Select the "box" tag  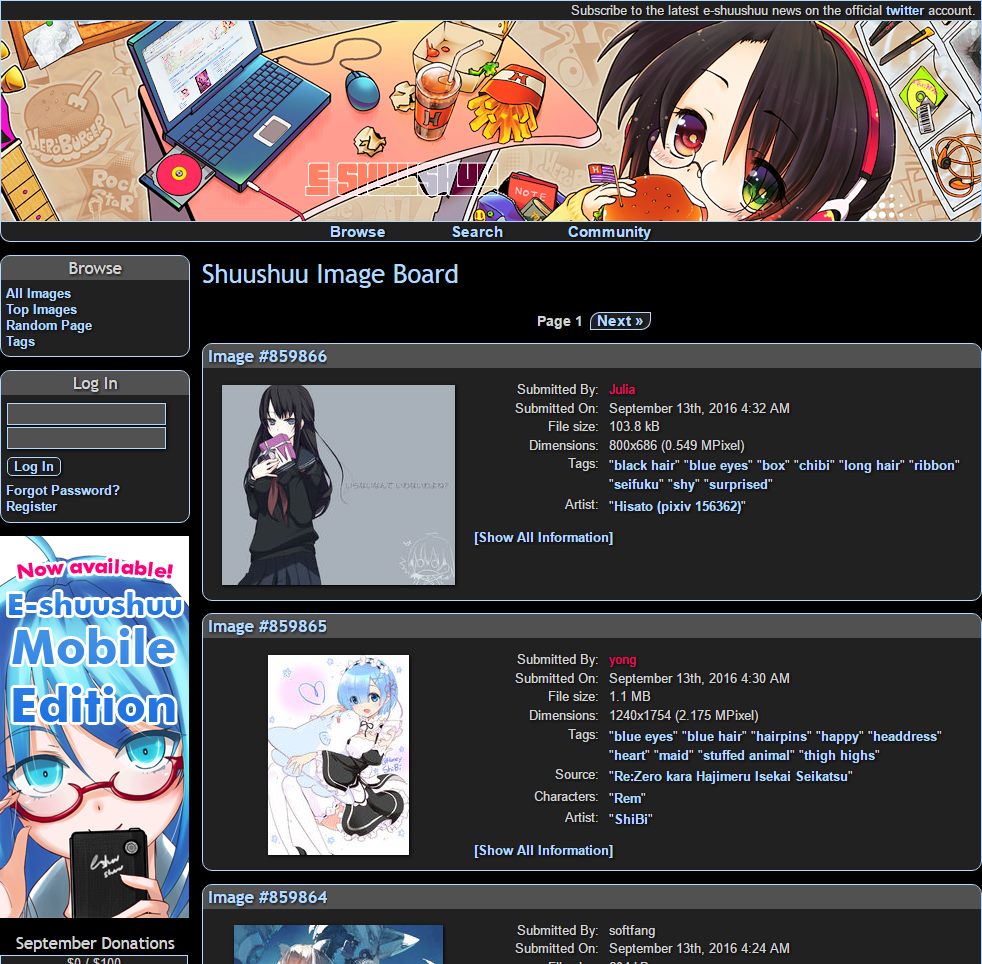[773, 465]
